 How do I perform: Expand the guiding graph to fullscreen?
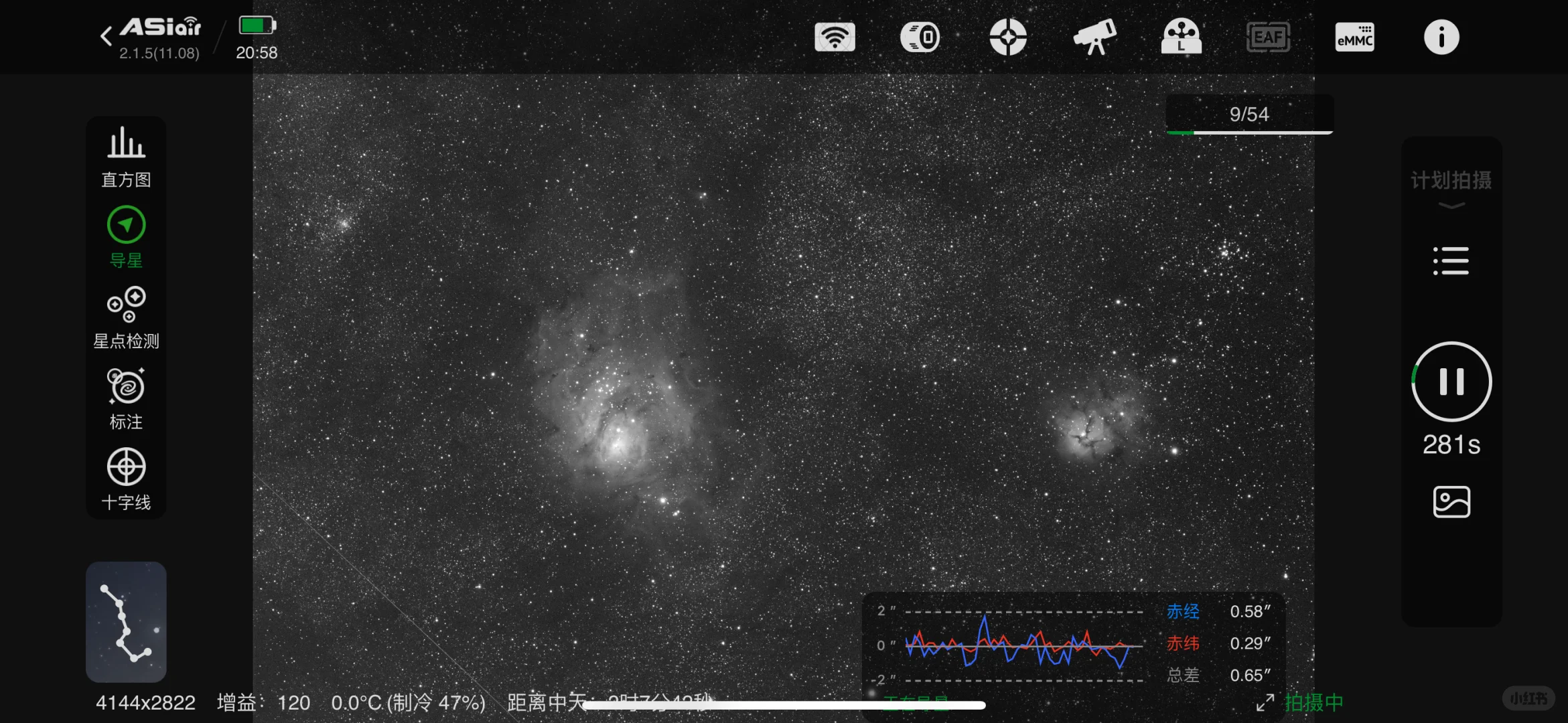[x=1265, y=702]
